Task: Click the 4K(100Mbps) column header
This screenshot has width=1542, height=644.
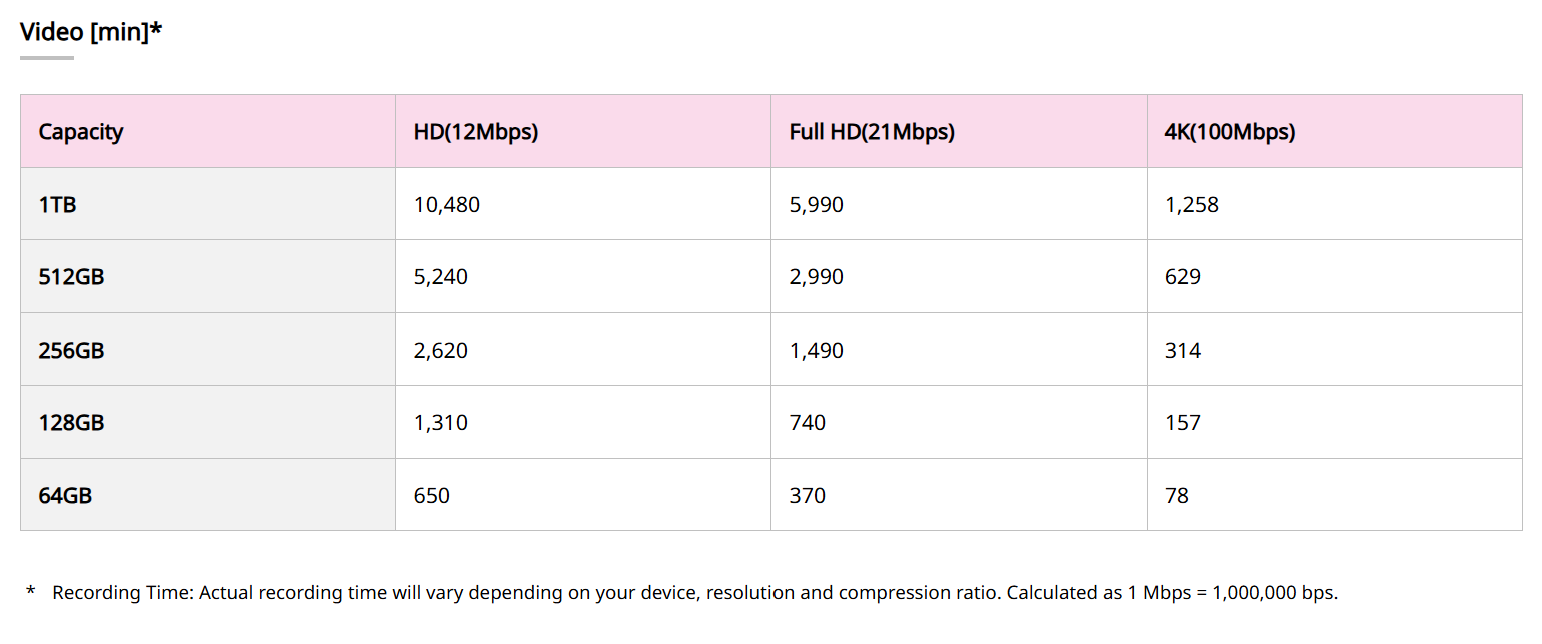Action: (1230, 132)
